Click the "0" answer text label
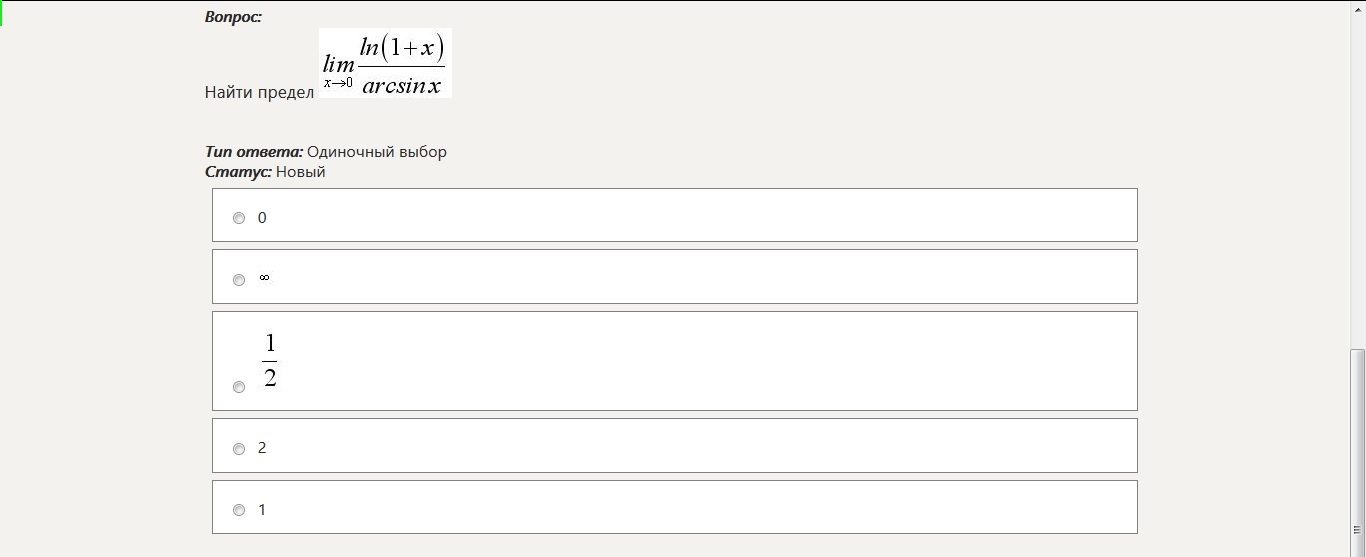Image resolution: width=1366 pixels, height=557 pixels. (262, 218)
